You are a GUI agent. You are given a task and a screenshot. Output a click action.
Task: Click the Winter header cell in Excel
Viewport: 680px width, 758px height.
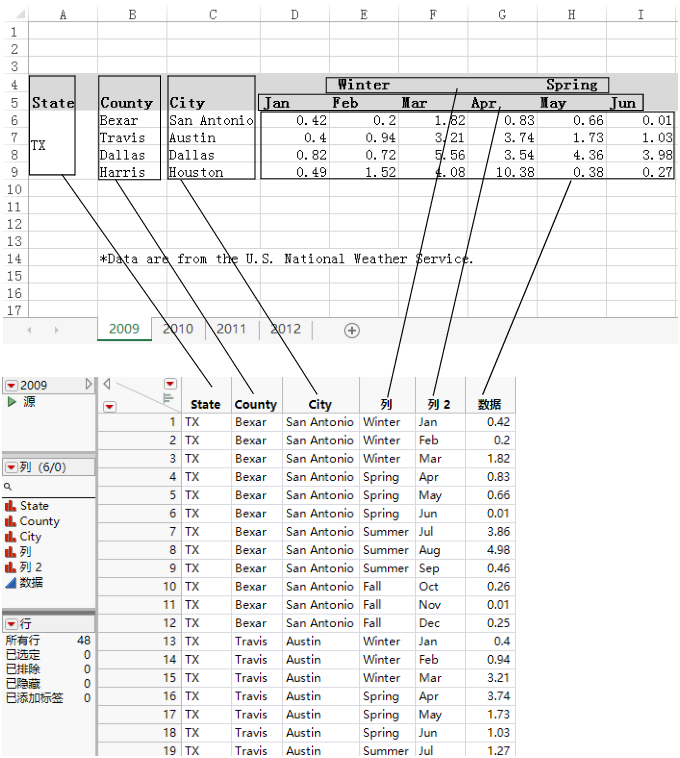click(363, 85)
